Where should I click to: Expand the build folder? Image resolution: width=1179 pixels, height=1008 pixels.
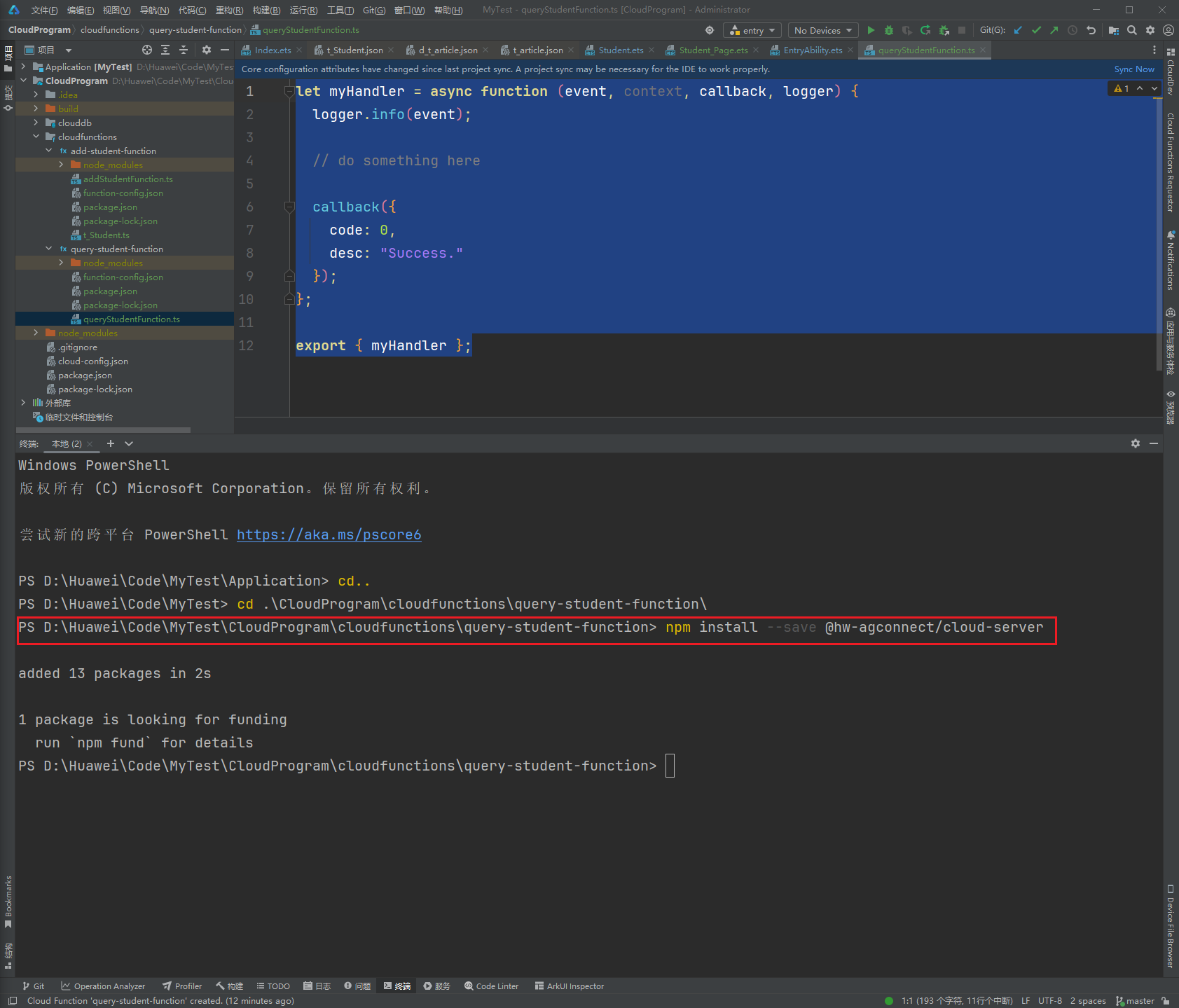click(x=36, y=109)
